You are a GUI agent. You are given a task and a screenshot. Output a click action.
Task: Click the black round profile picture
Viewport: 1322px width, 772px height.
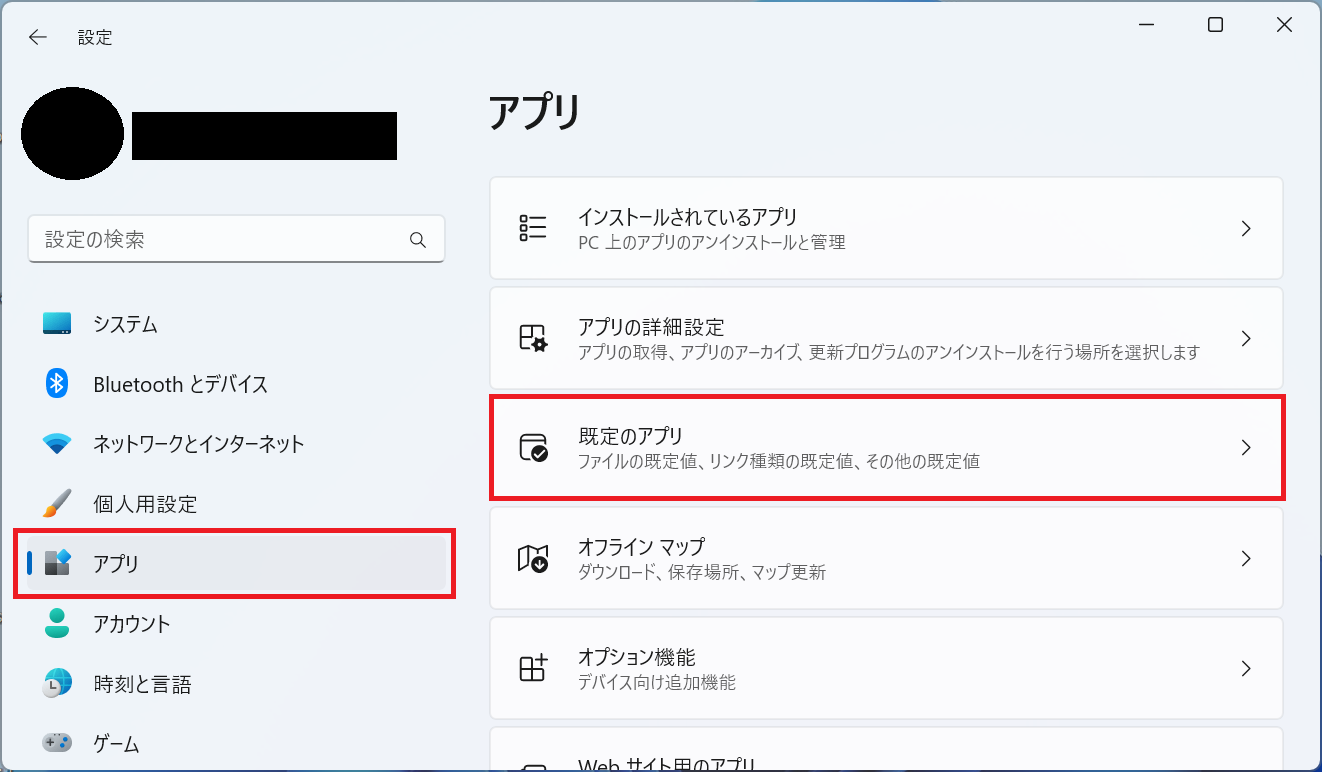pyautogui.click(x=72, y=134)
